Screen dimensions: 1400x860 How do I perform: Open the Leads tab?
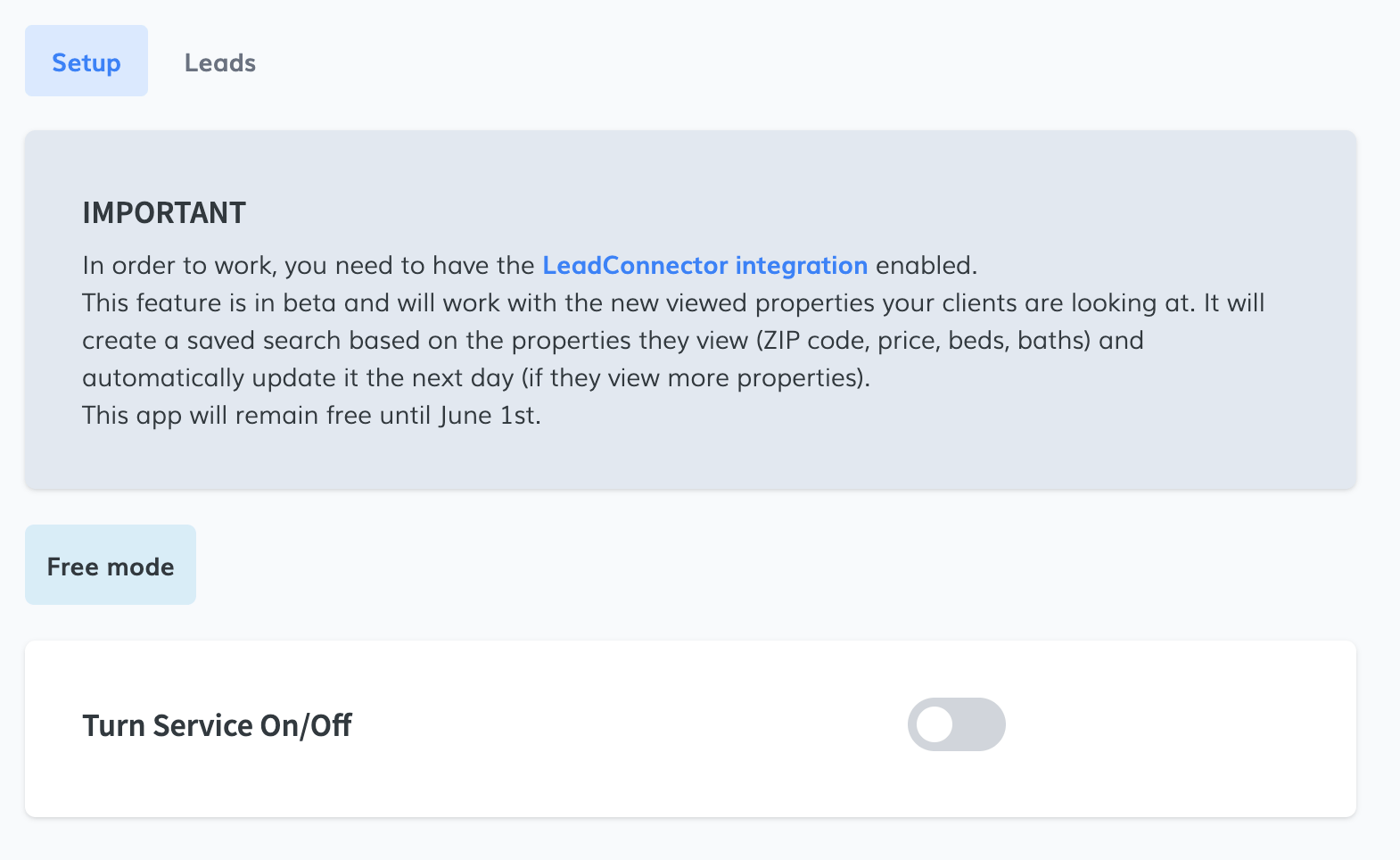[x=220, y=62]
